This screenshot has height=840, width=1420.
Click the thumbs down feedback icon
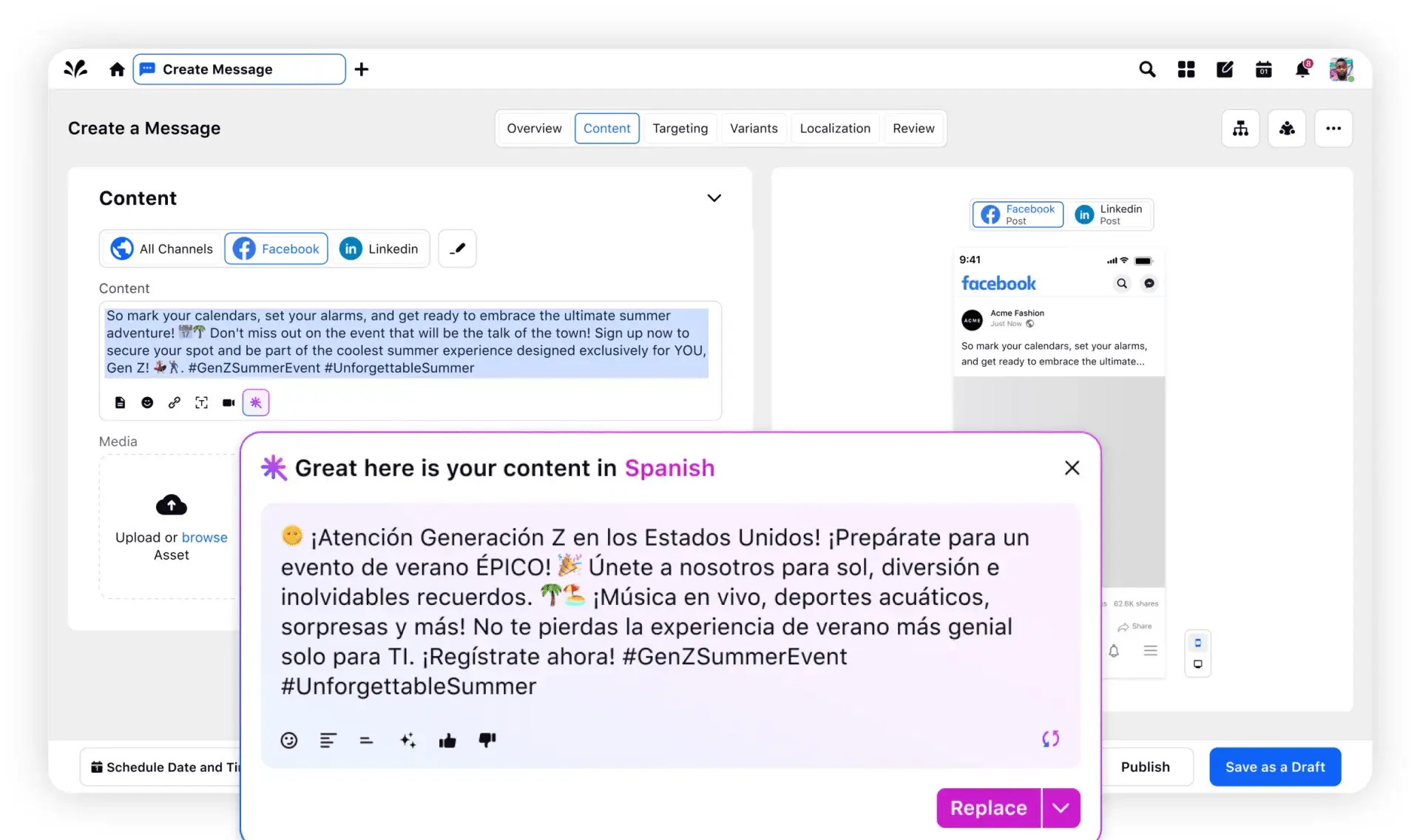pyautogui.click(x=486, y=740)
